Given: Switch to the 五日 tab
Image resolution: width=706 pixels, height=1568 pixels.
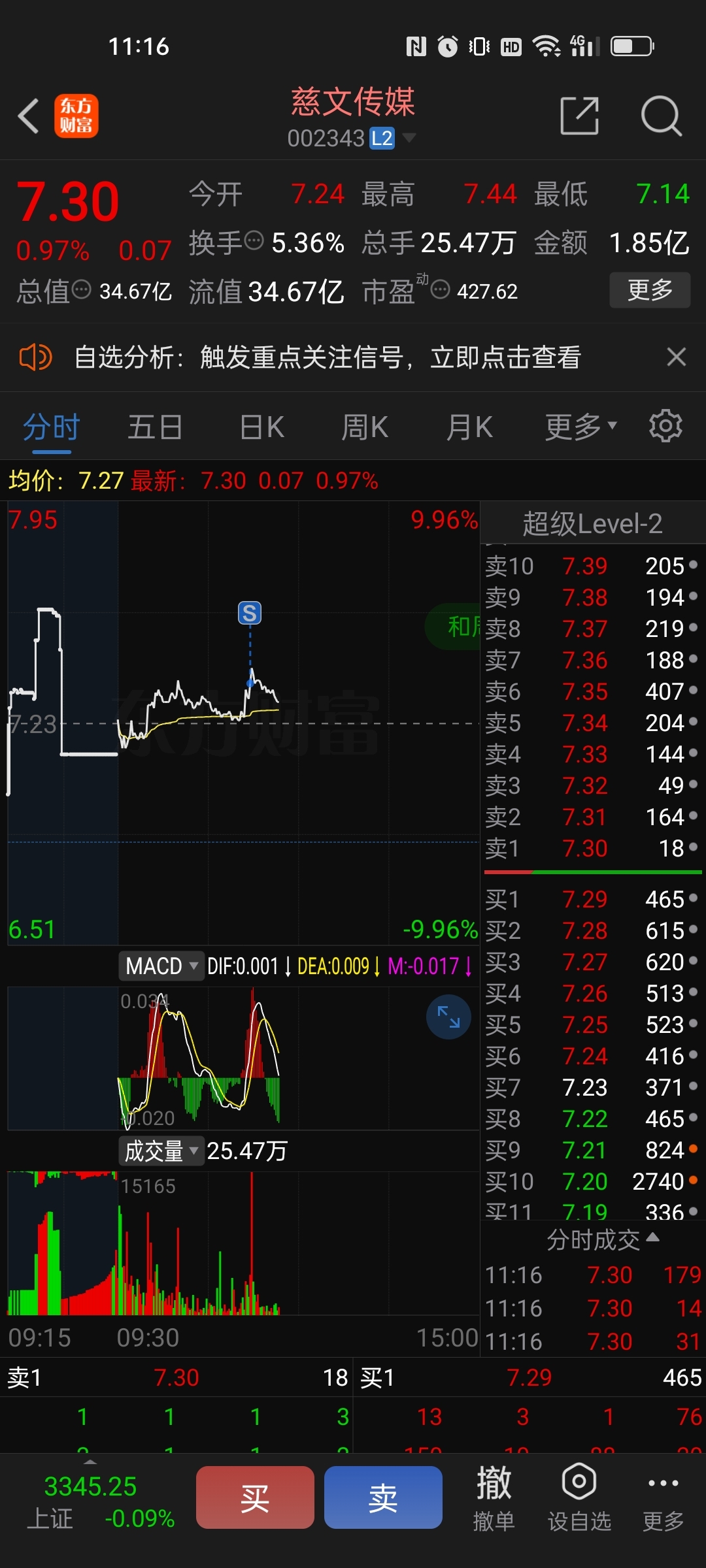Looking at the screenshot, I should coord(155,427).
